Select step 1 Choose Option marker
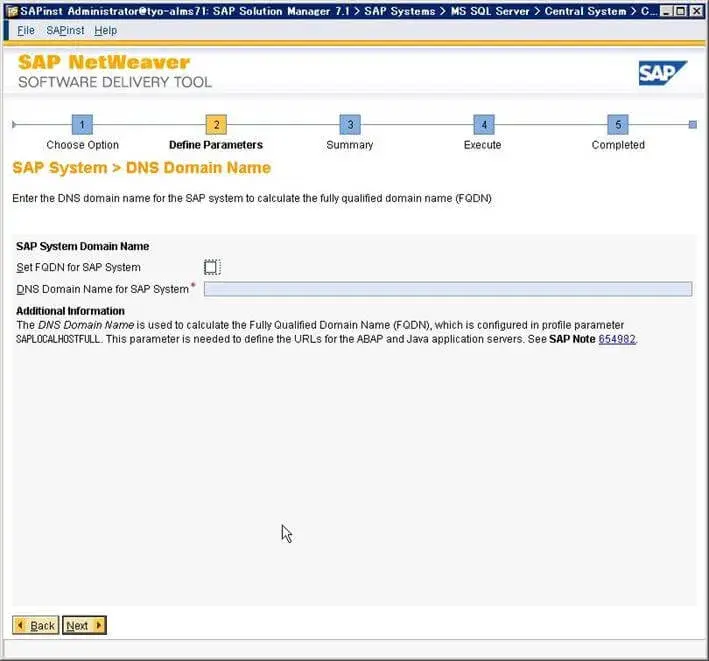 coord(82,124)
